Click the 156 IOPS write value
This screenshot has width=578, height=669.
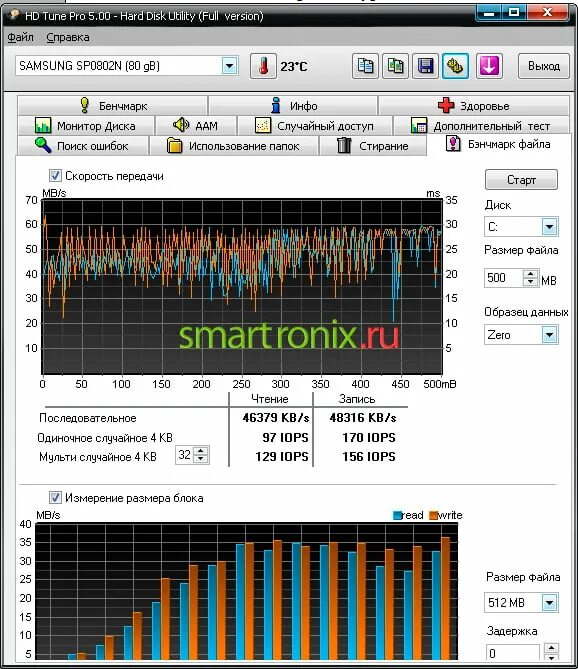369,457
